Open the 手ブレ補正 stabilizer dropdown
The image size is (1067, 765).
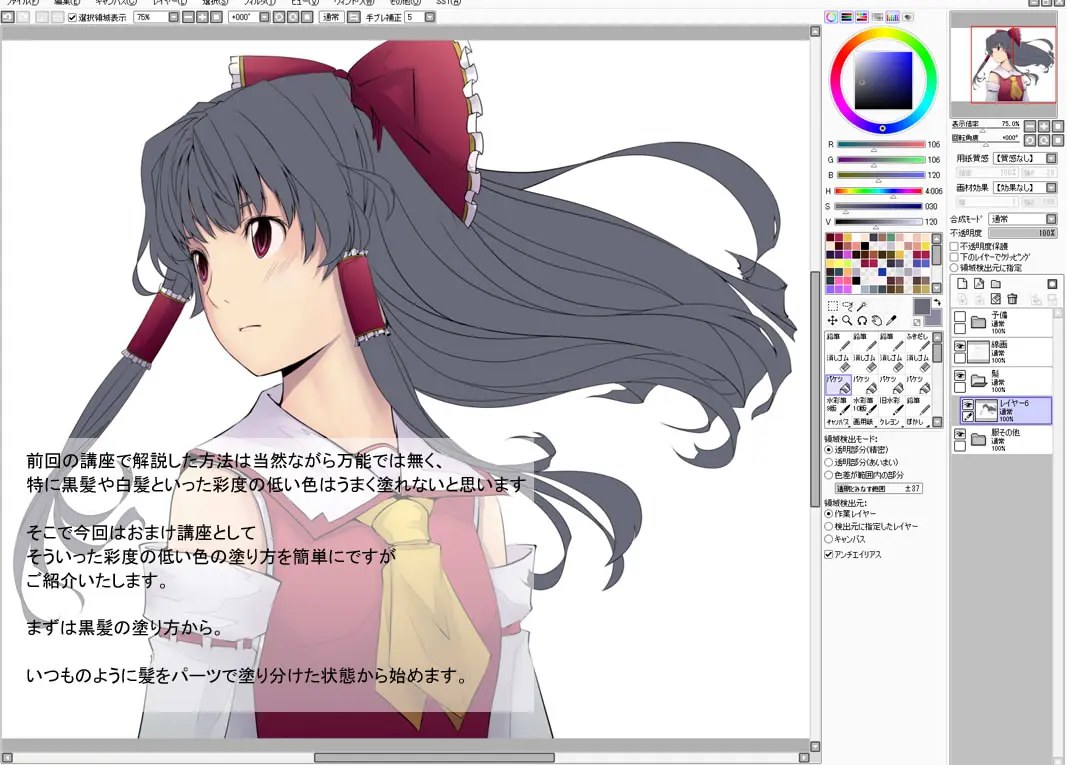[x=430, y=17]
